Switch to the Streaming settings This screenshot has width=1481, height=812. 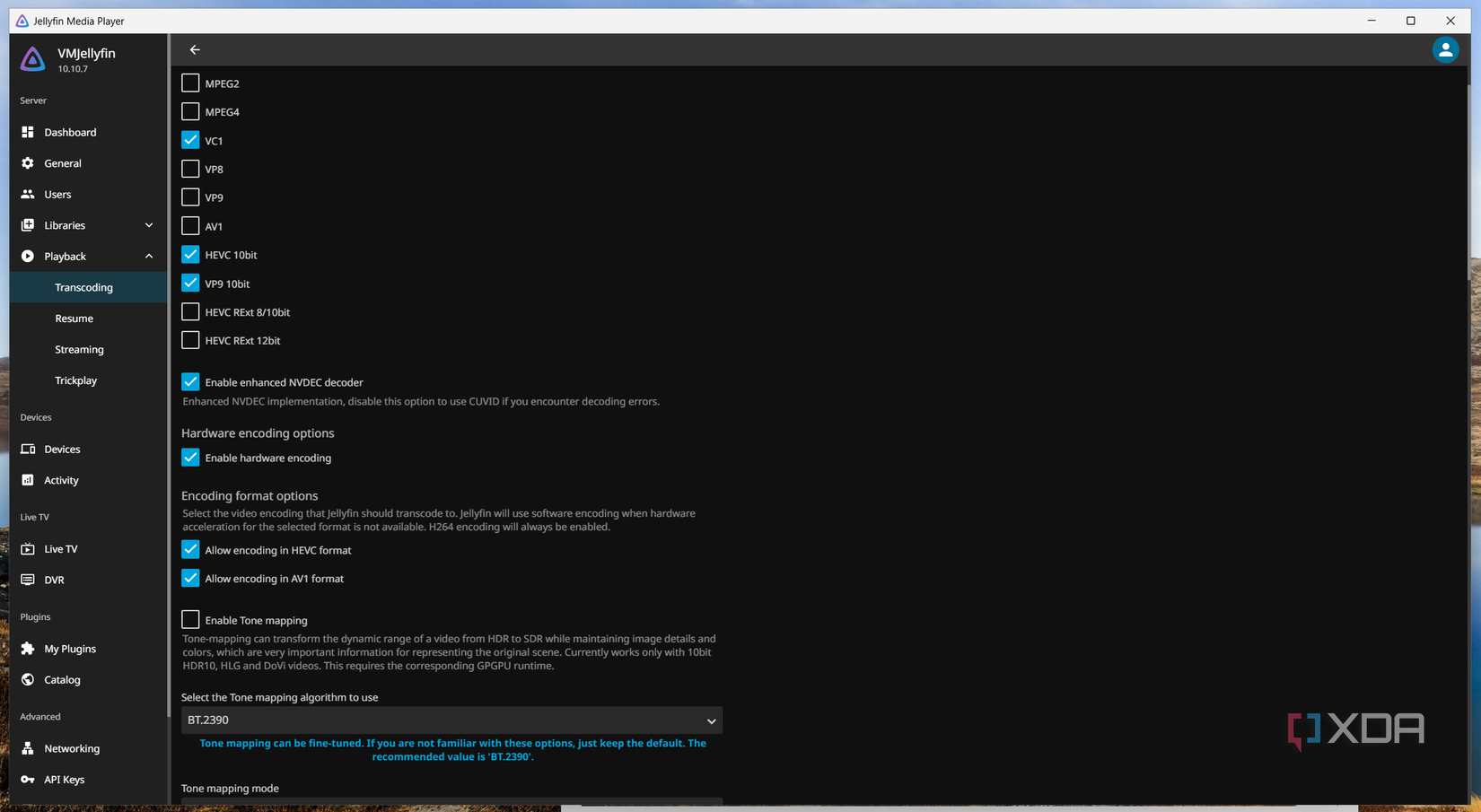[79, 349]
